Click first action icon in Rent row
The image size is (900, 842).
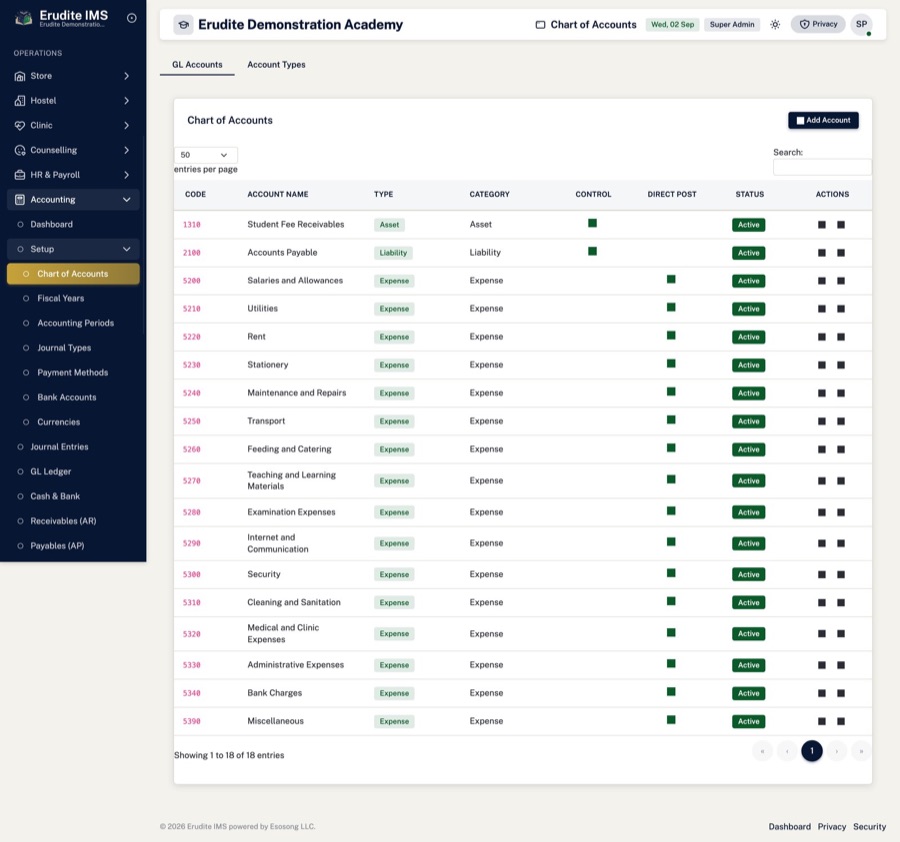(x=821, y=337)
